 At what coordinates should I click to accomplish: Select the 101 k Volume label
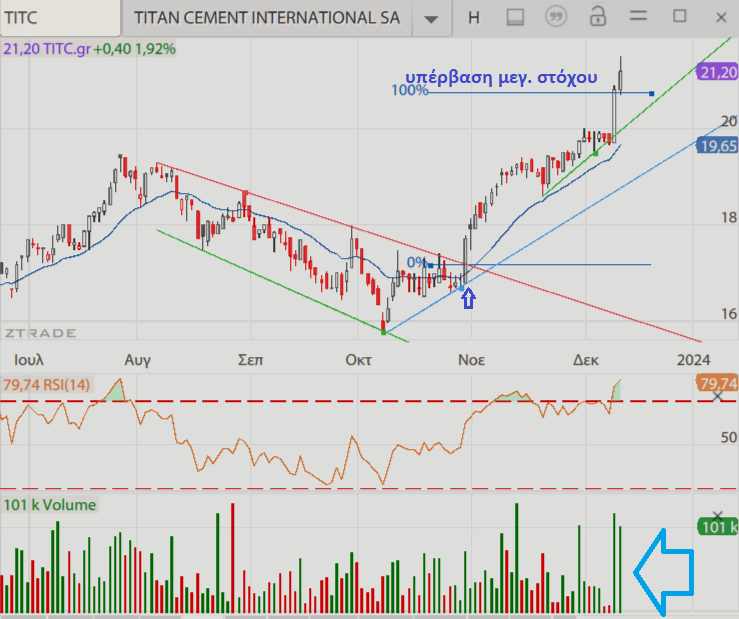pos(50,505)
